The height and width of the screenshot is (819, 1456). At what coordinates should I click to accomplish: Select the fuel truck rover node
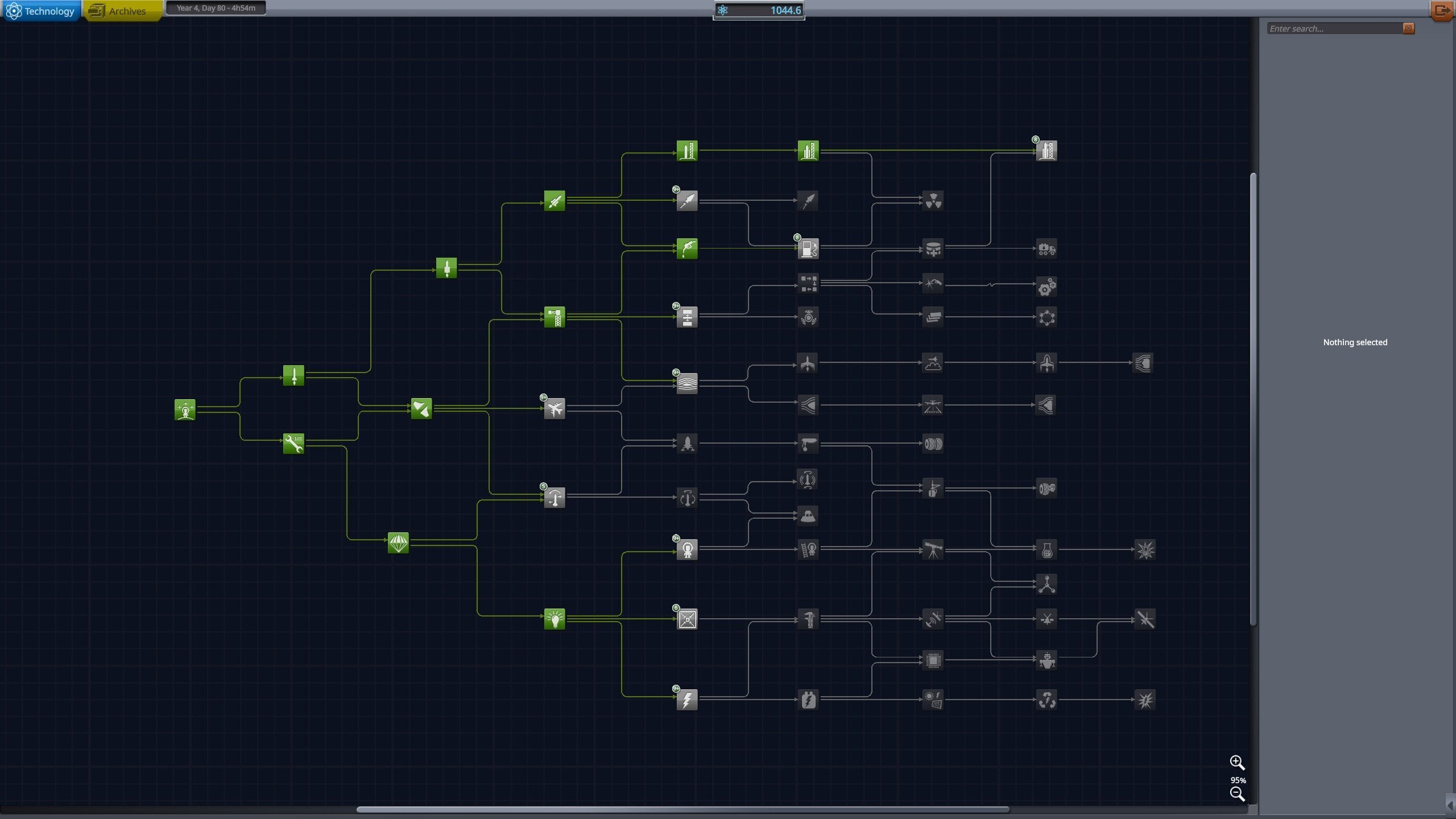(1046, 249)
